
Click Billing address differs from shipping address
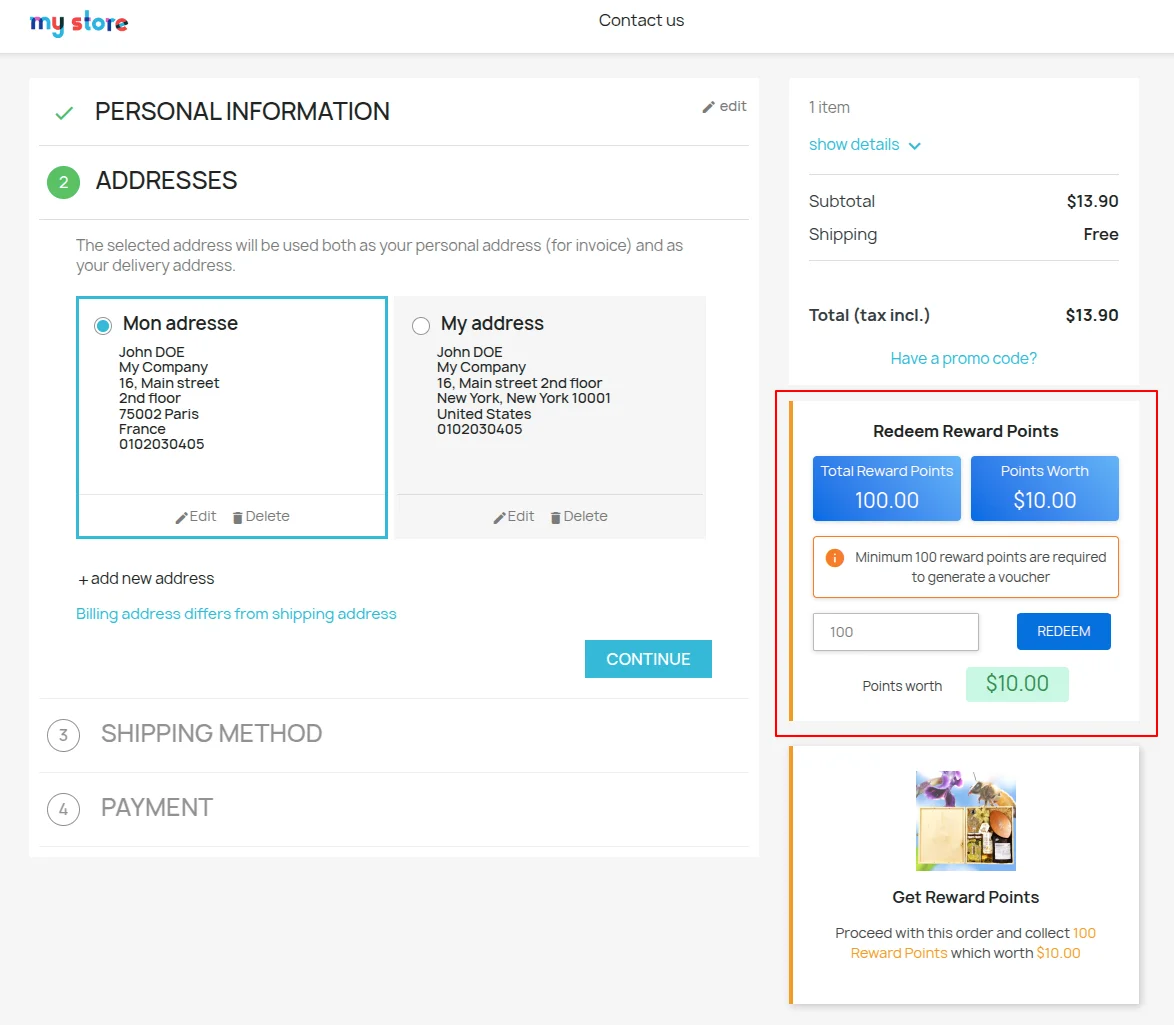tap(236, 613)
